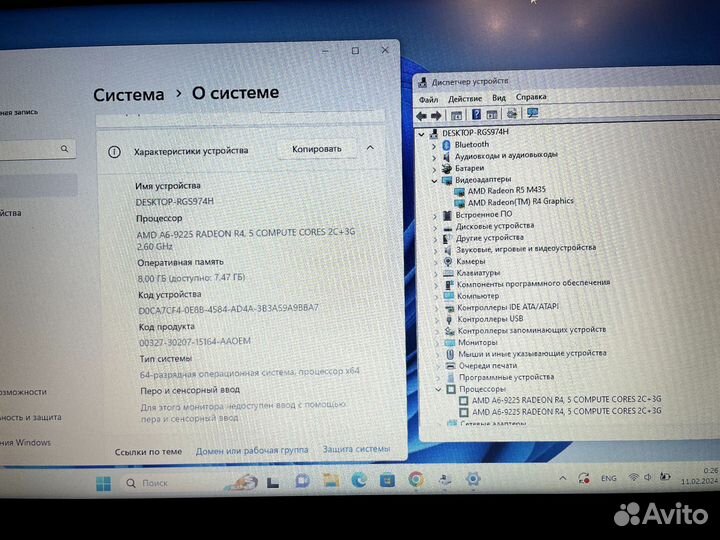Open the Справка menu
720x540 pixels.
531,96
